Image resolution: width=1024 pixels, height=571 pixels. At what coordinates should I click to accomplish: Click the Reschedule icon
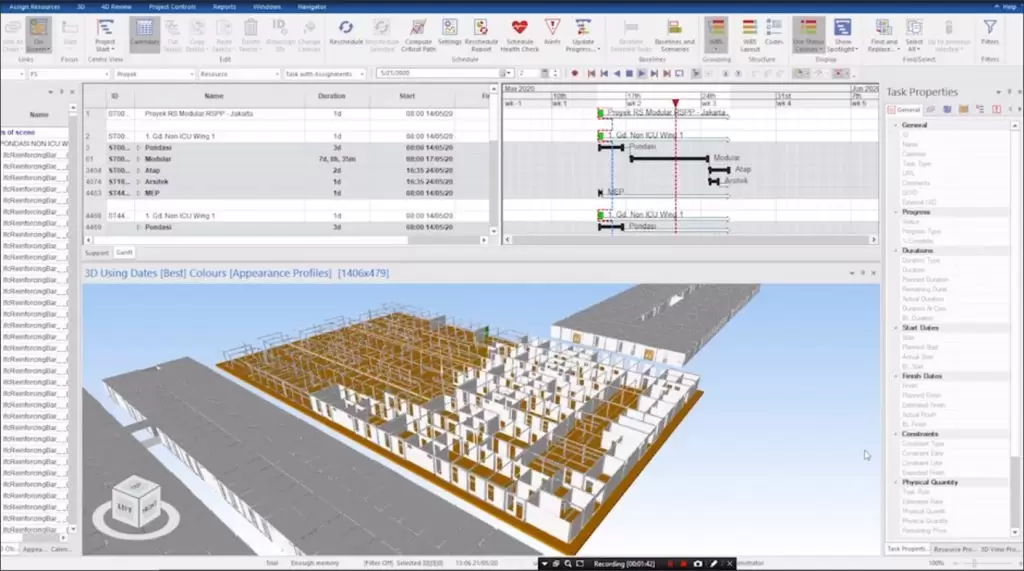pyautogui.click(x=346, y=30)
